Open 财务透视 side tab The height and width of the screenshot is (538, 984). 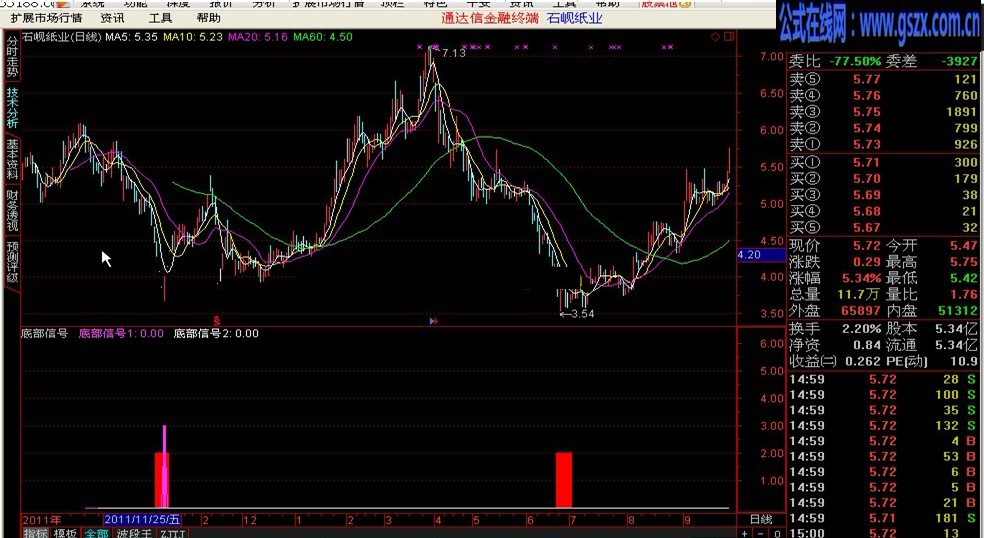pos(12,210)
